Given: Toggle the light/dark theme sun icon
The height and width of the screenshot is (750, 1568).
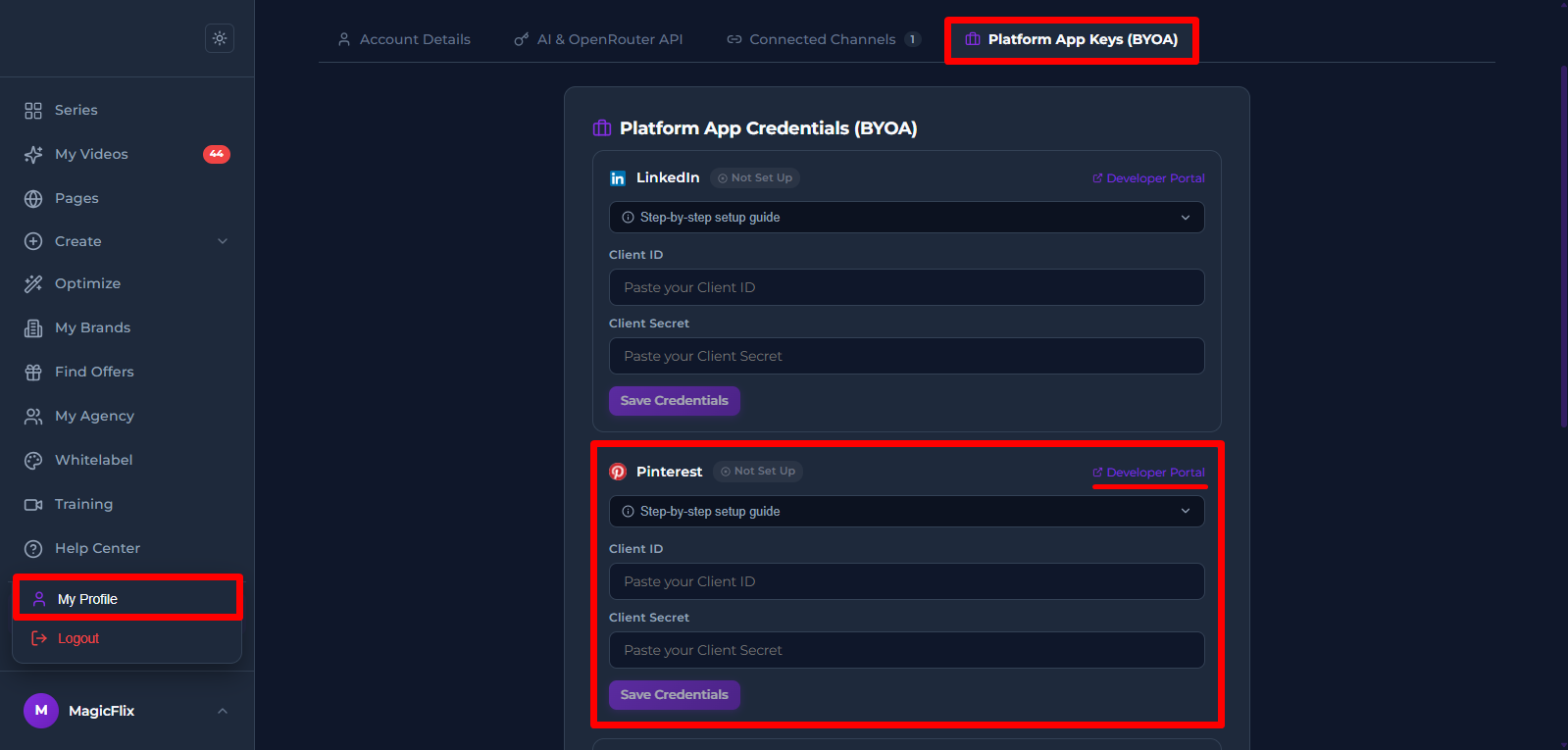Looking at the screenshot, I should click(220, 38).
